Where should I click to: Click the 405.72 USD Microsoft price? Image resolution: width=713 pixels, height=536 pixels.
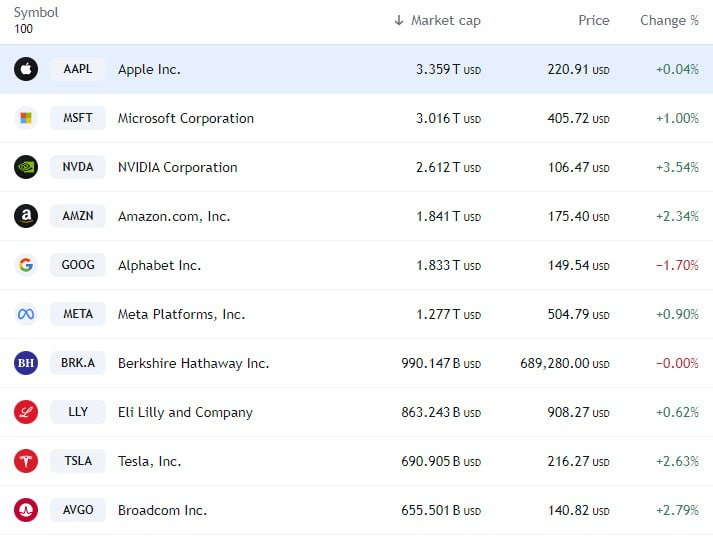(578, 119)
